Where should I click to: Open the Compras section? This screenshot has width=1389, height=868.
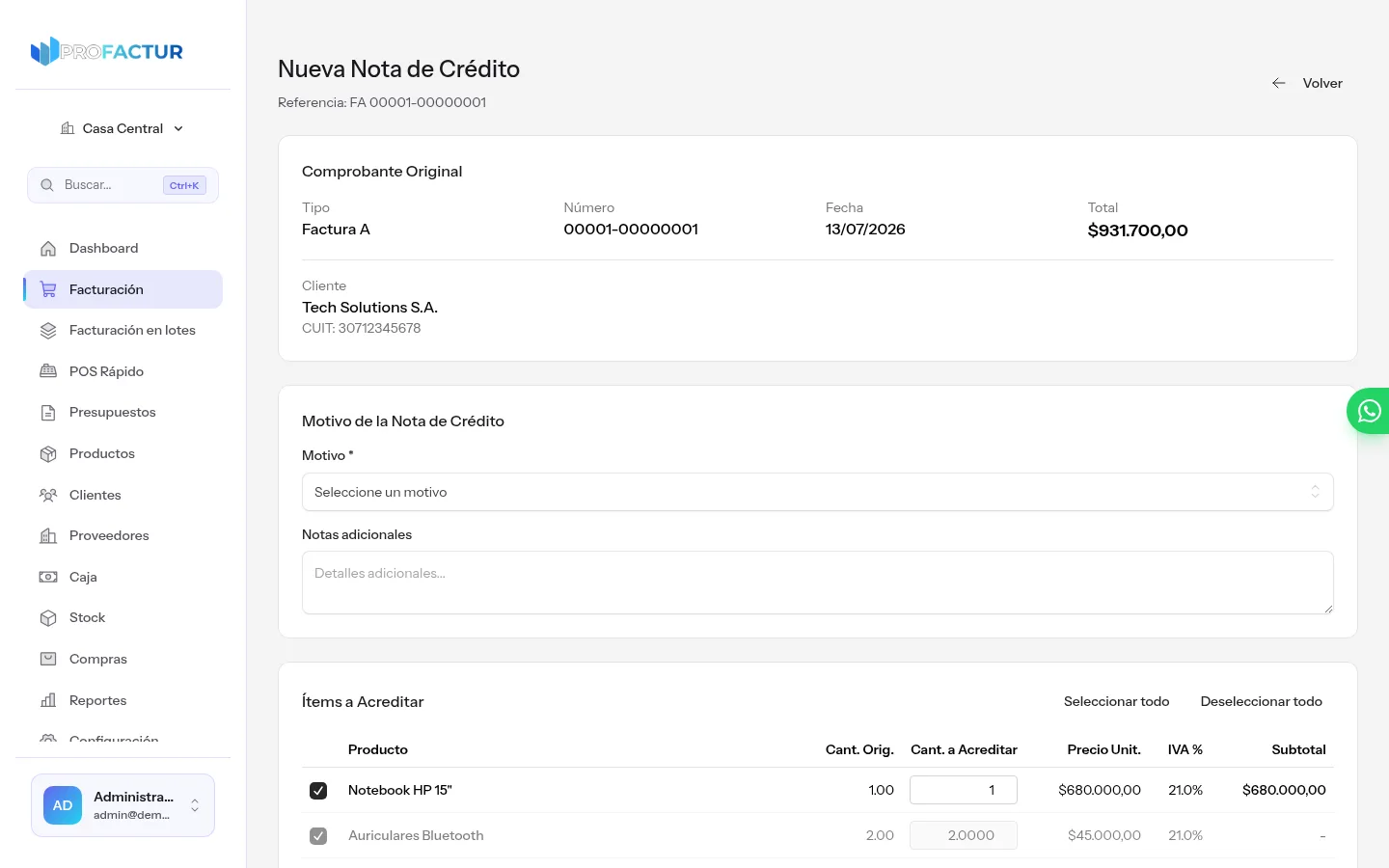(x=123, y=660)
